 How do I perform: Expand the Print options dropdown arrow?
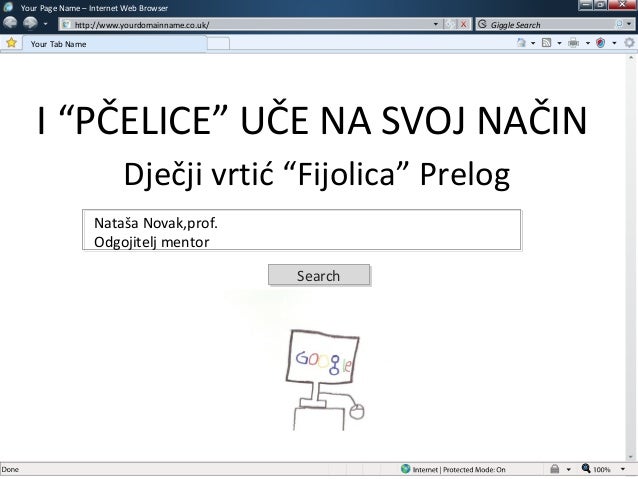[588, 43]
